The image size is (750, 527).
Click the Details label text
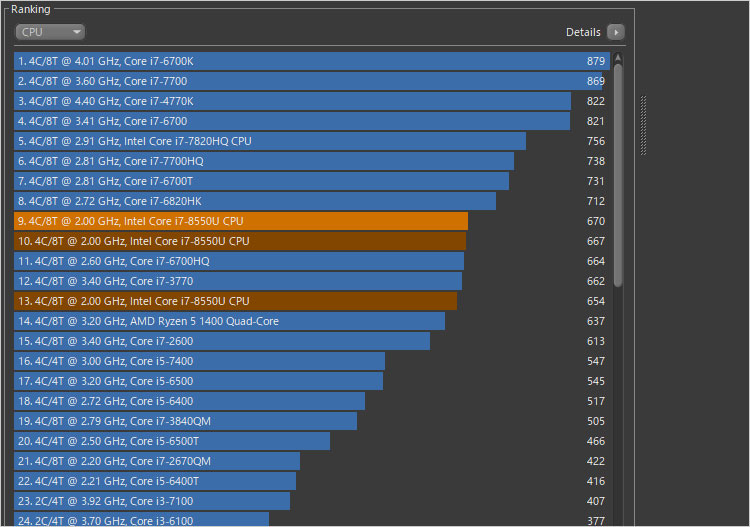[583, 32]
